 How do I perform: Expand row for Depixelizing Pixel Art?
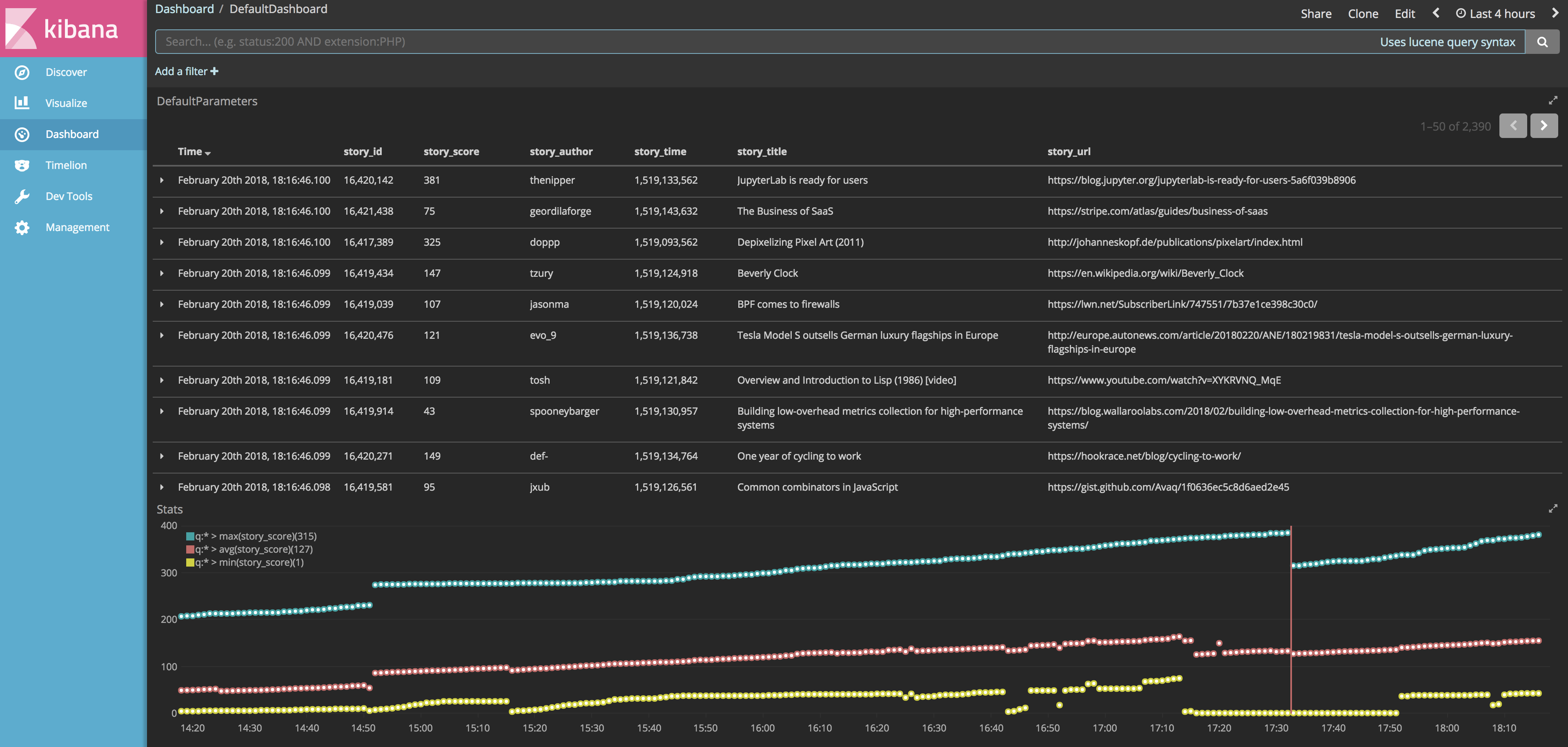tap(161, 243)
